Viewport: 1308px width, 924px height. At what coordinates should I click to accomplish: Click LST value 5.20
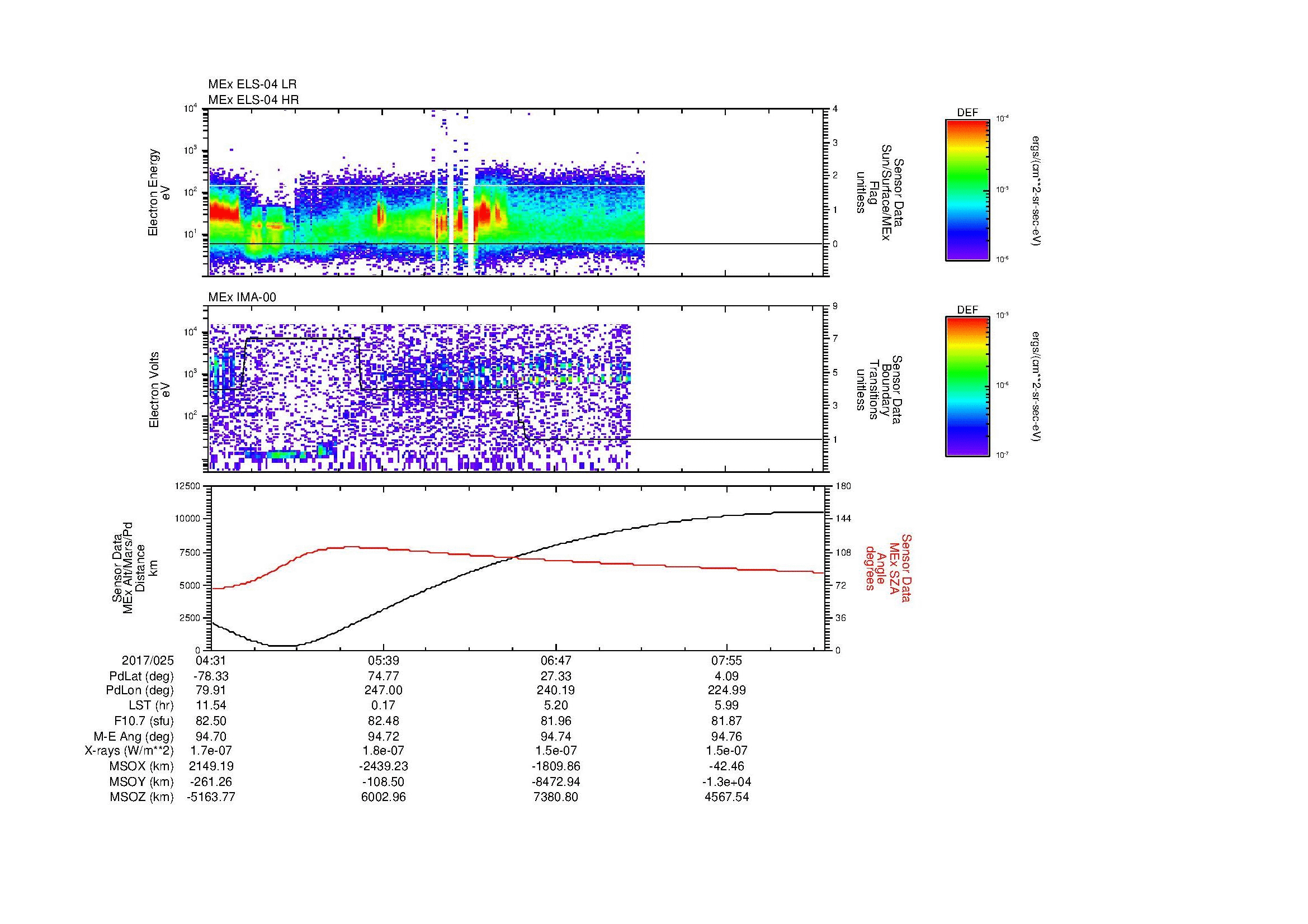pos(555,706)
